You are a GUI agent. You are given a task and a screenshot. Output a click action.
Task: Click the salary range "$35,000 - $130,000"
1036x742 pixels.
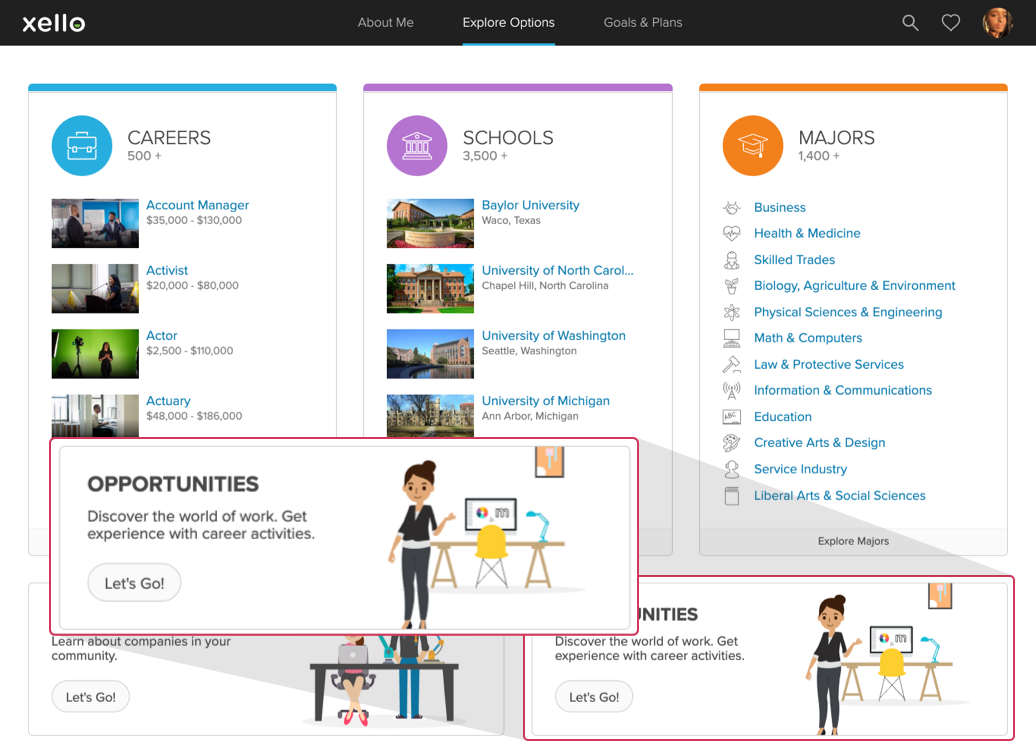(194, 220)
